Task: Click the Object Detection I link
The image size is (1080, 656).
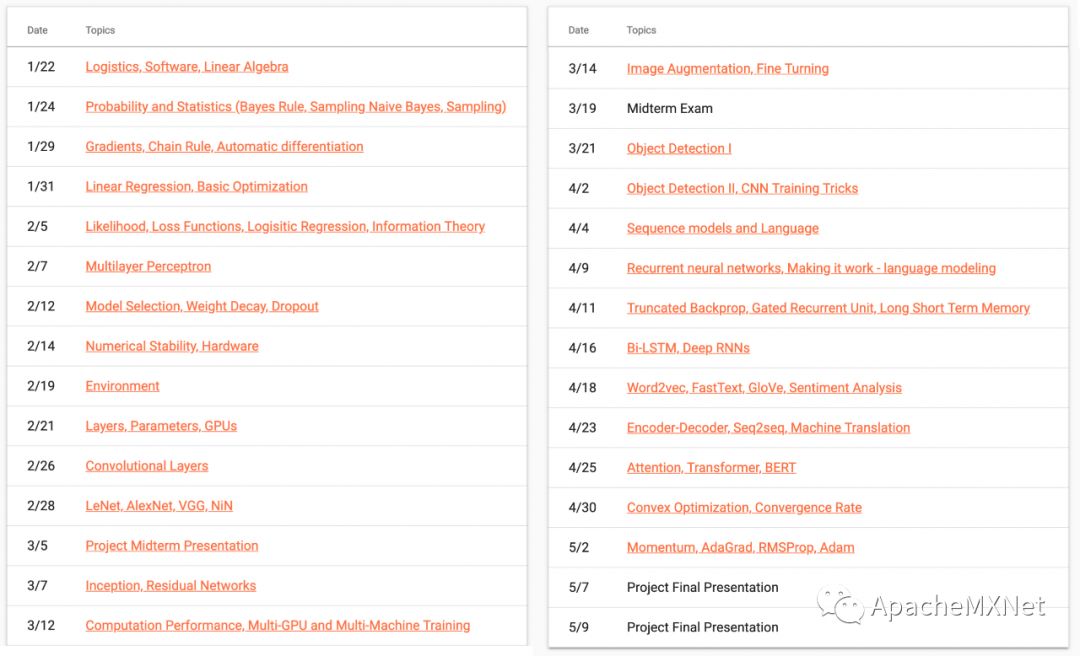Action: 679,149
